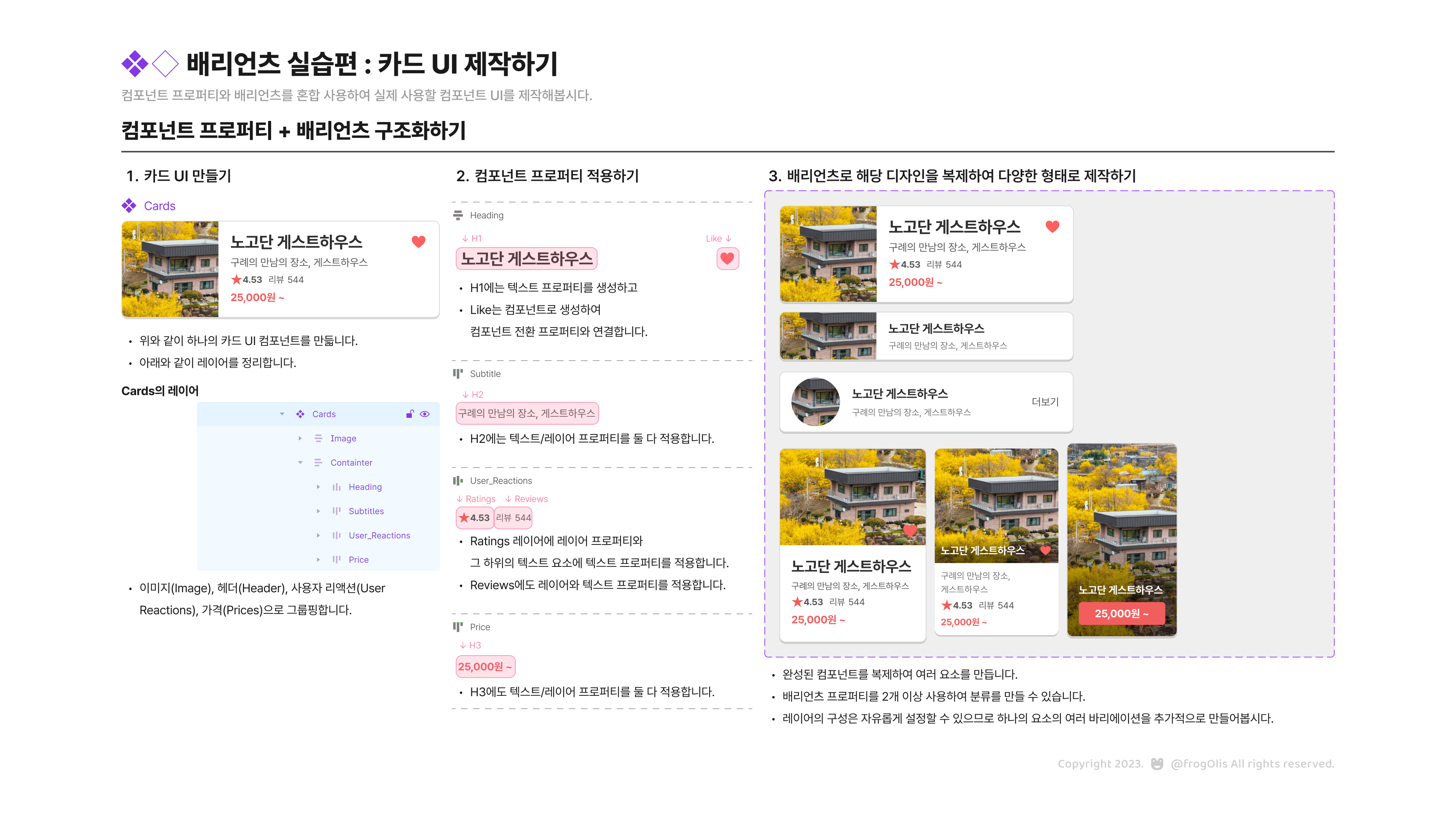Click the unlock icon on Cards layer
The height and width of the screenshot is (819, 1456).
[410, 414]
